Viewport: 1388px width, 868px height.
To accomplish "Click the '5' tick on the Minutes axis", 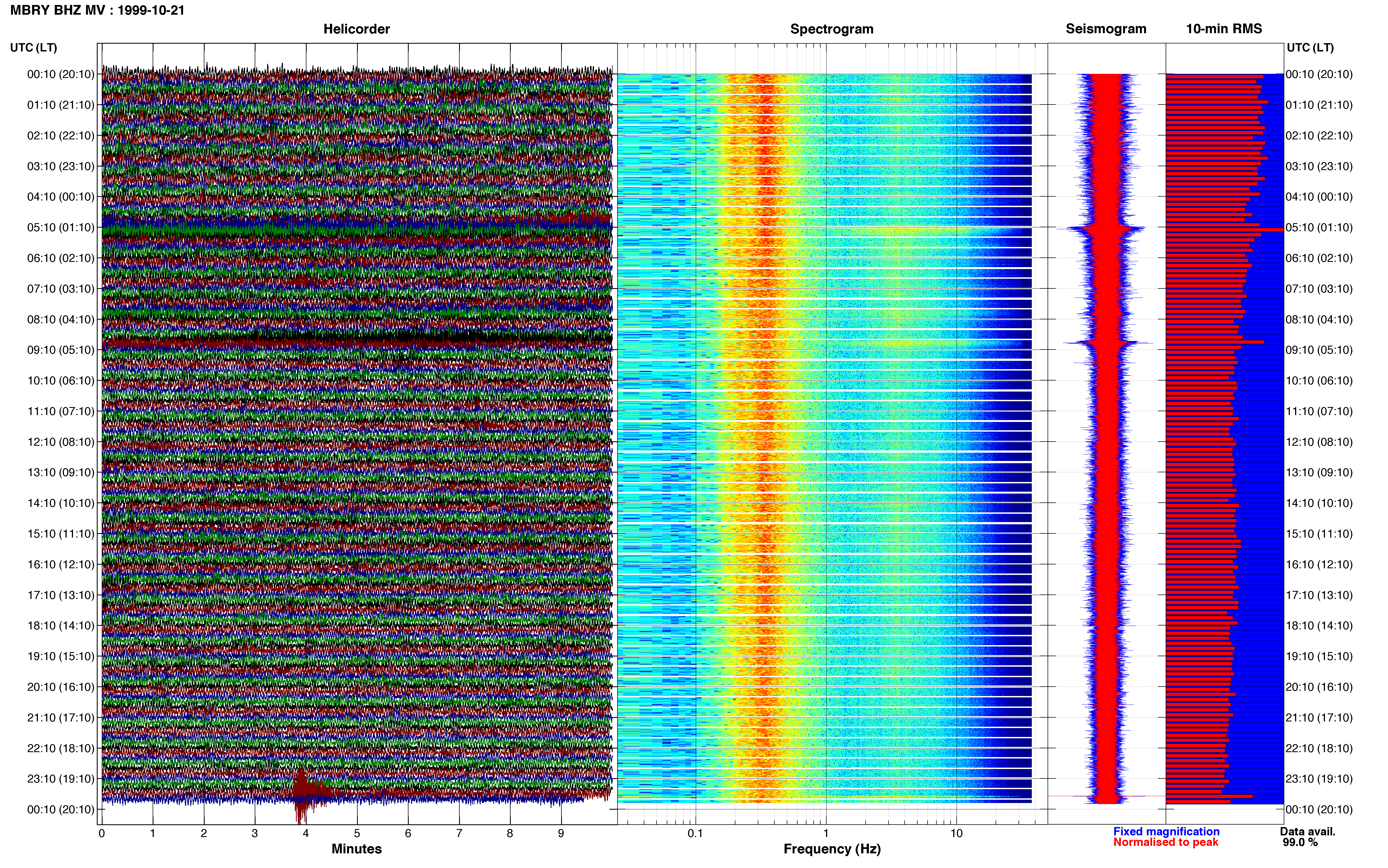I will pyautogui.click(x=357, y=833).
